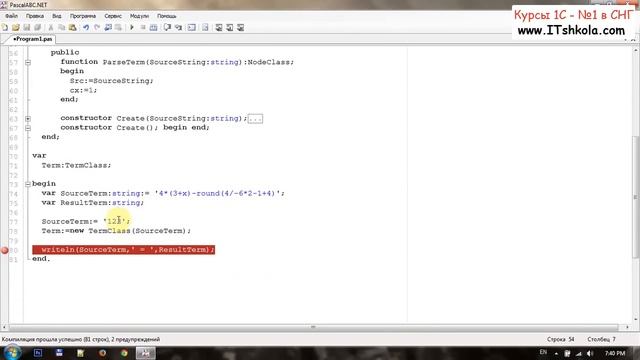Image resolution: width=640 pixels, height=360 pixels.
Task: Click the scroll-down arrow of the editor
Action: 636,320
